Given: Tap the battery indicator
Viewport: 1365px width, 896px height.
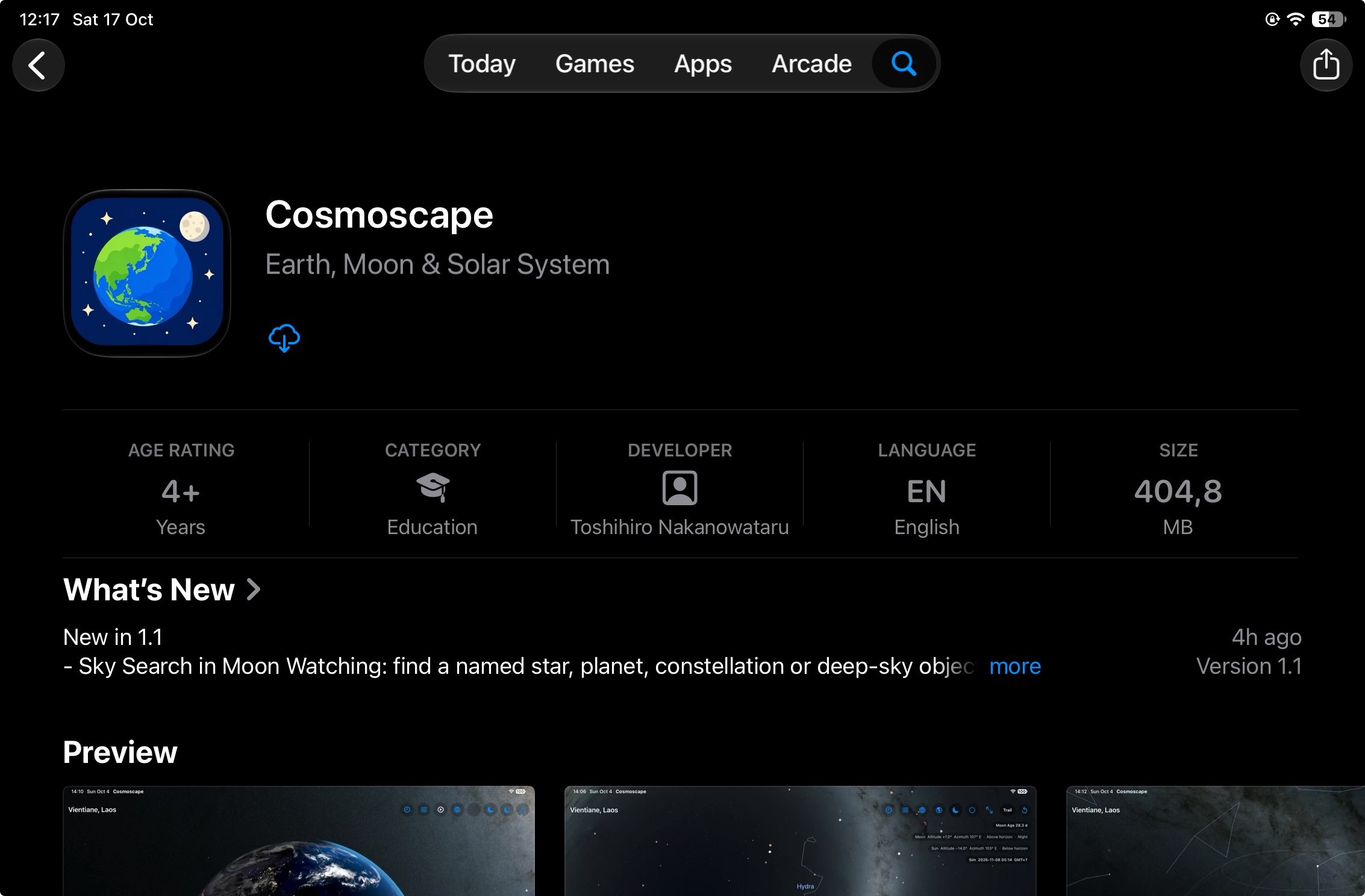Looking at the screenshot, I should coord(1329,19).
